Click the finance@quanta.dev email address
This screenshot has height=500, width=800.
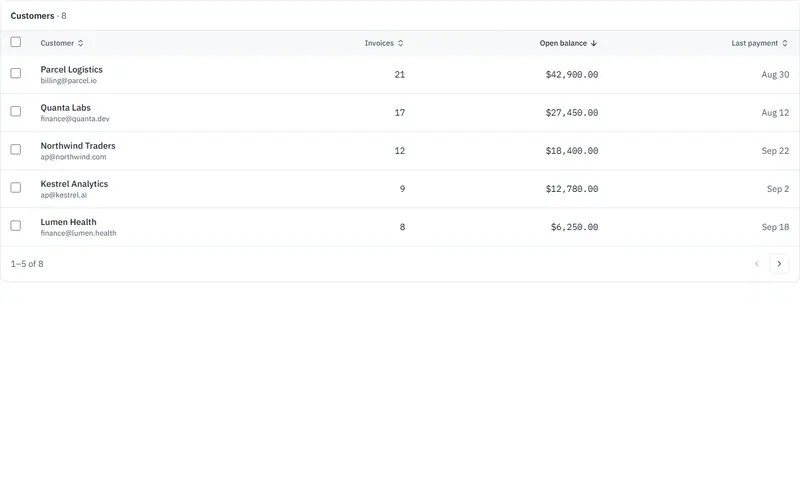[75, 119]
